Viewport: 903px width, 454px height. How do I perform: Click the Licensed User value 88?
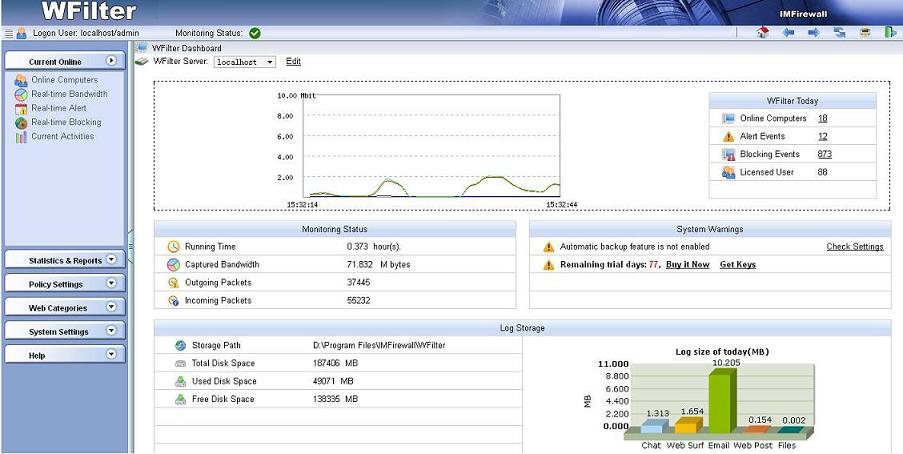tap(822, 172)
